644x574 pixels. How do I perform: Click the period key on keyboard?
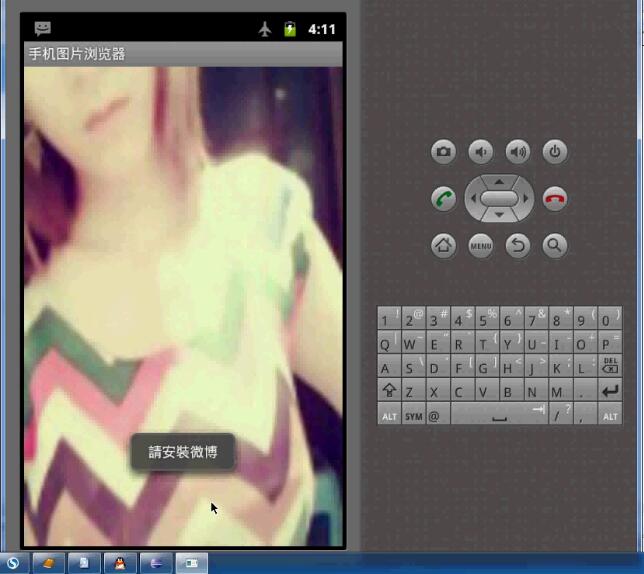(585, 390)
